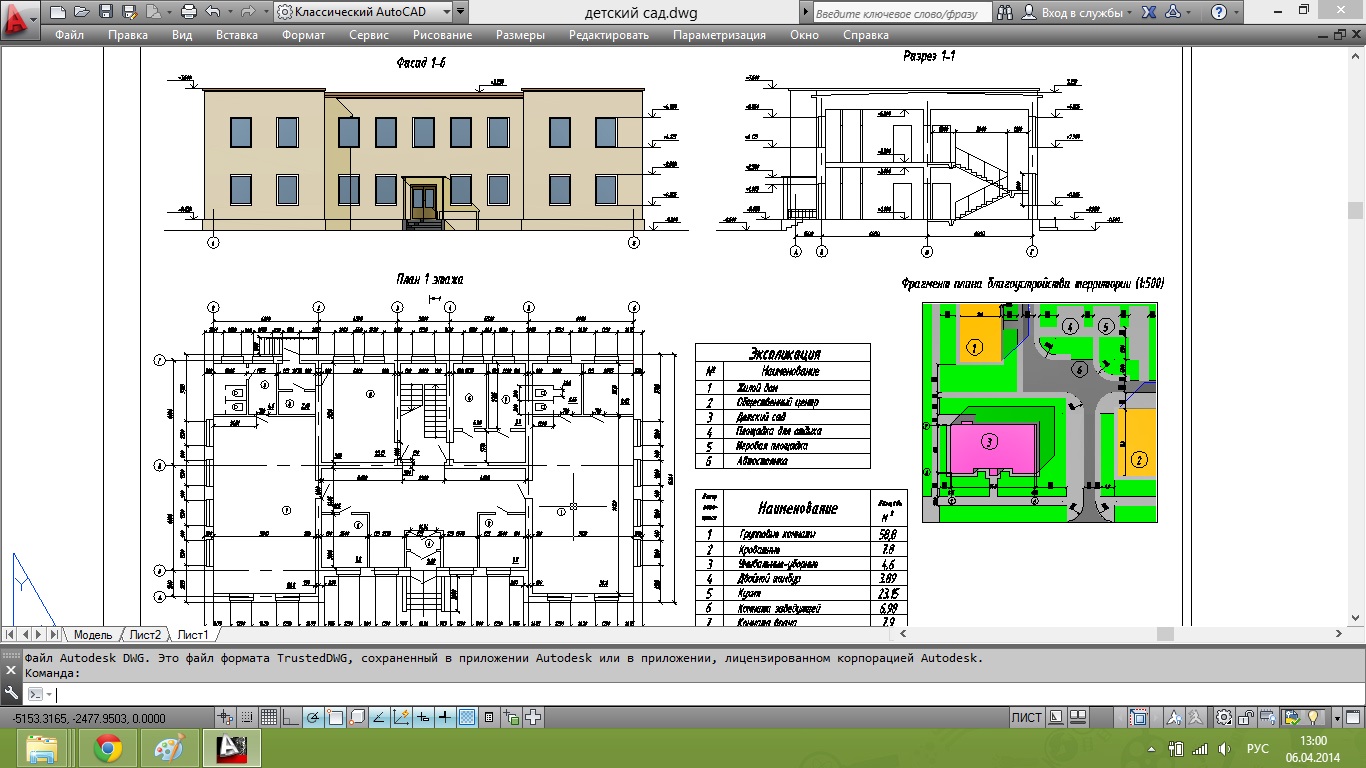Click the toolbar lock padlock icon

pyautogui.click(x=1246, y=717)
